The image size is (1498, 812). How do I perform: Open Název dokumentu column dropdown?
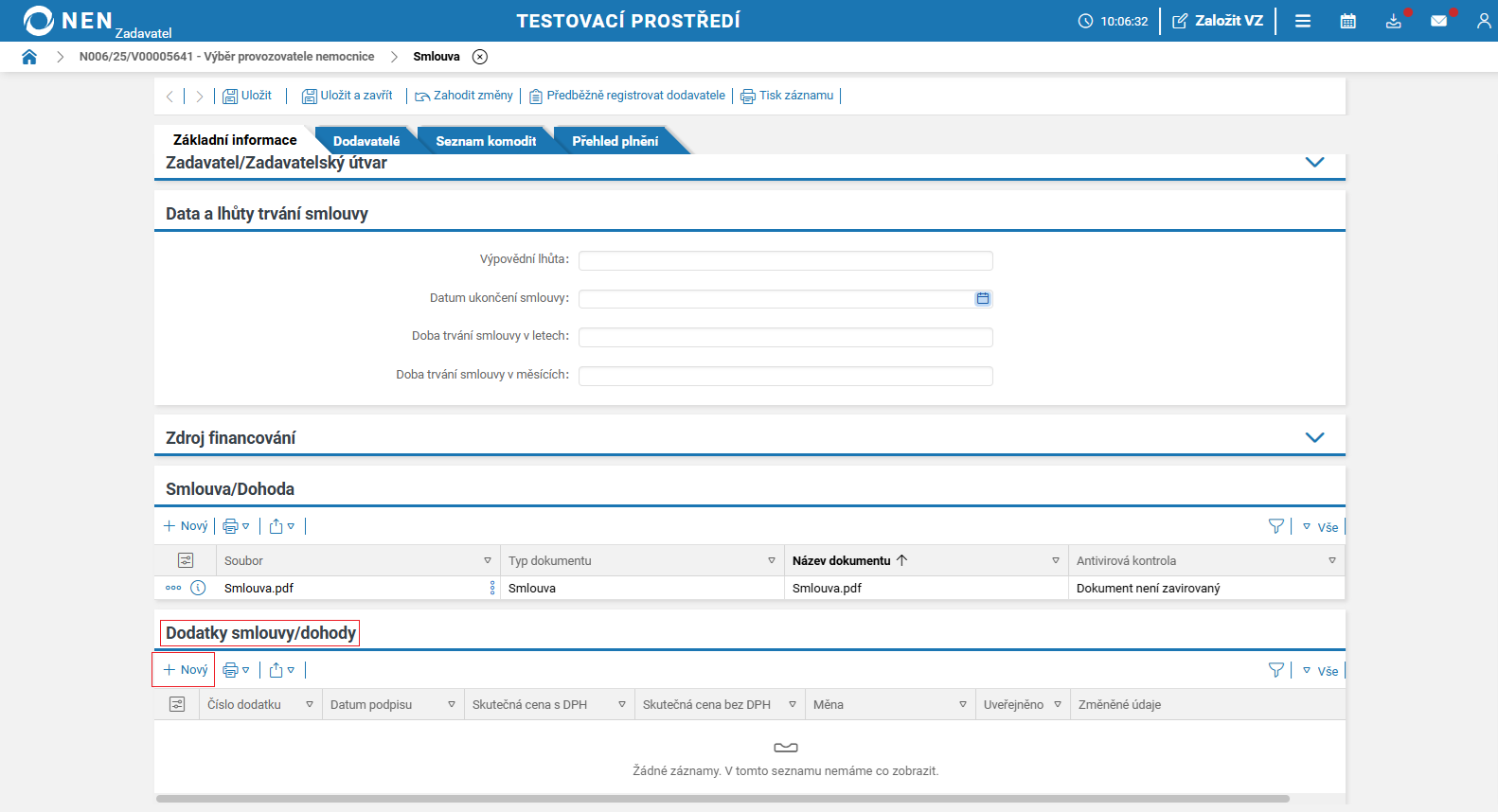click(1056, 561)
